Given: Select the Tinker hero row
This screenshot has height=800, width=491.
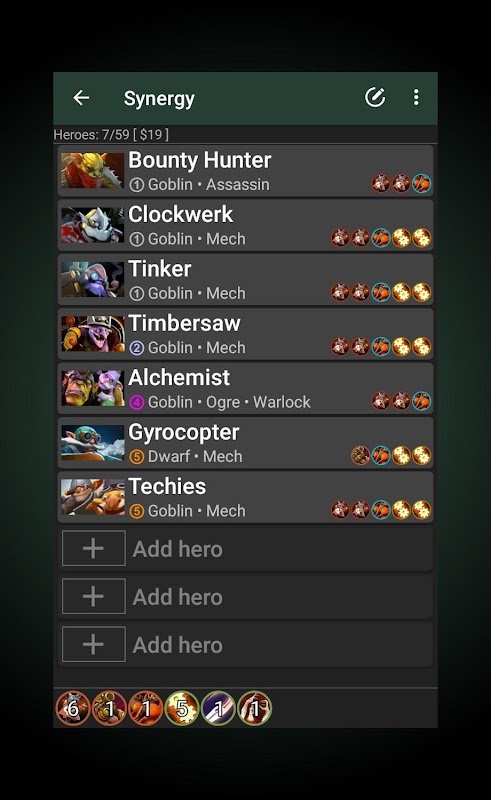Looking at the screenshot, I should (x=246, y=280).
